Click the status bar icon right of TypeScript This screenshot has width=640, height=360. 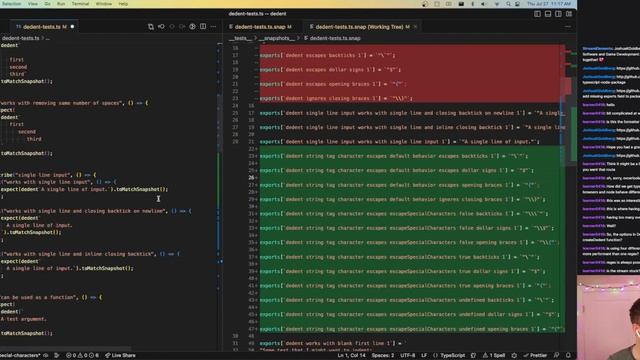473,356
